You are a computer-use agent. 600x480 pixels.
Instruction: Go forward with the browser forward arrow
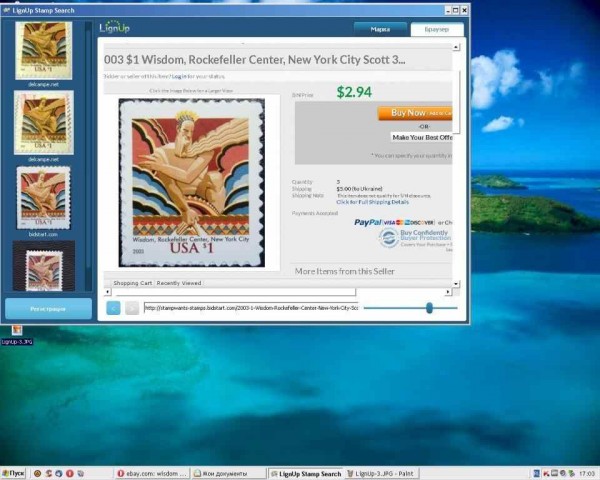pos(132,308)
